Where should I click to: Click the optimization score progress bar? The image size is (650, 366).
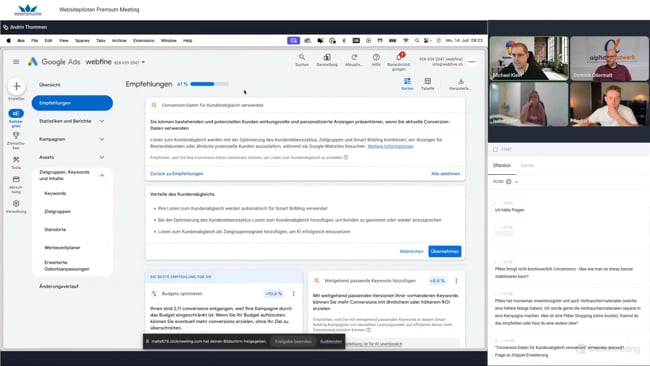209,84
